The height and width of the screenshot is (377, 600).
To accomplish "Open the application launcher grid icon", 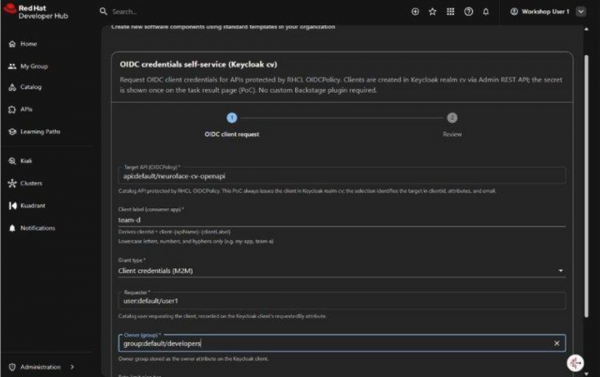I will tap(450, 11).
